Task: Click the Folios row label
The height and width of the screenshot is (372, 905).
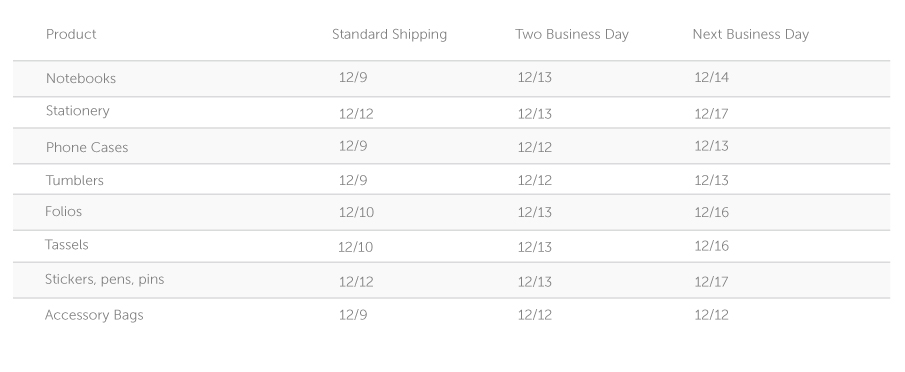Action: tap(63, 212)
